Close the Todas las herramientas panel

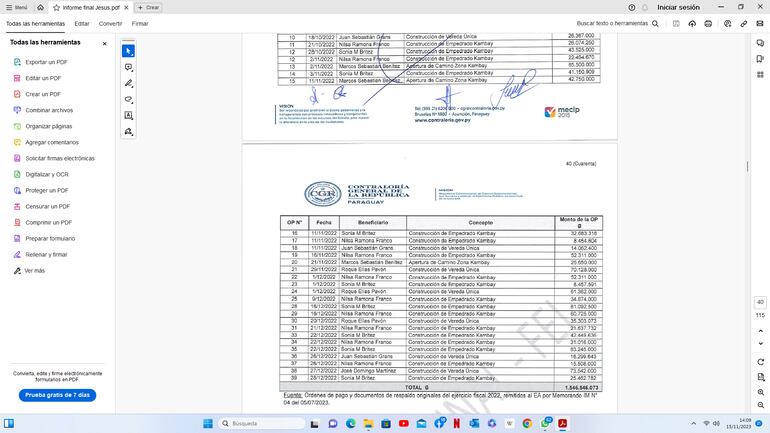(x=104, y=43)
